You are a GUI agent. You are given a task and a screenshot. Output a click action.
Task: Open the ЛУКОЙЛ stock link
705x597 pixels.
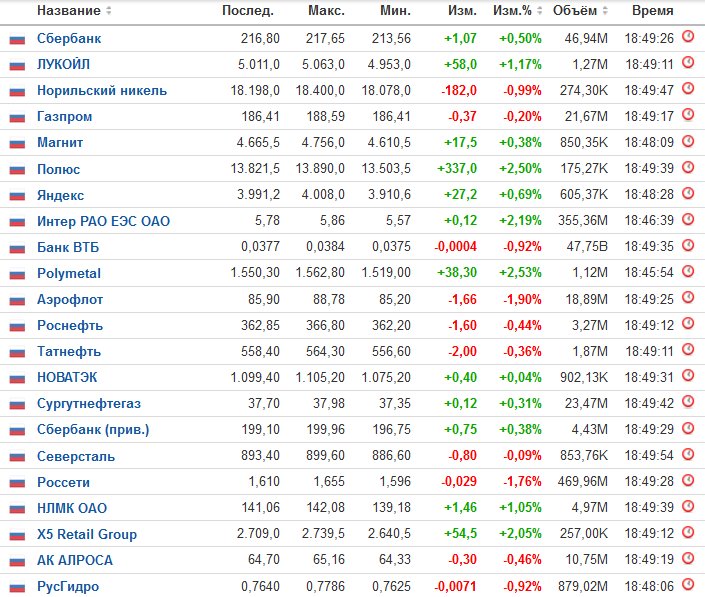pyautogui.click(x=63, y=64)
